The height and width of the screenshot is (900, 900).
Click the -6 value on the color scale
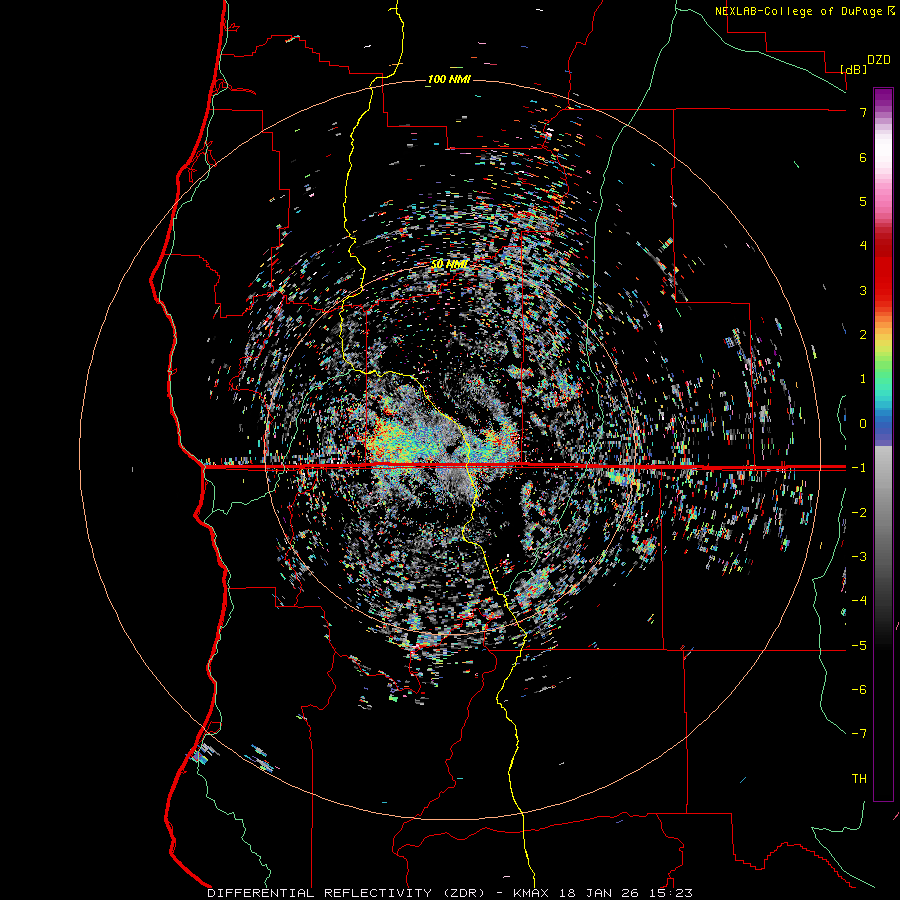click(859, 689)
